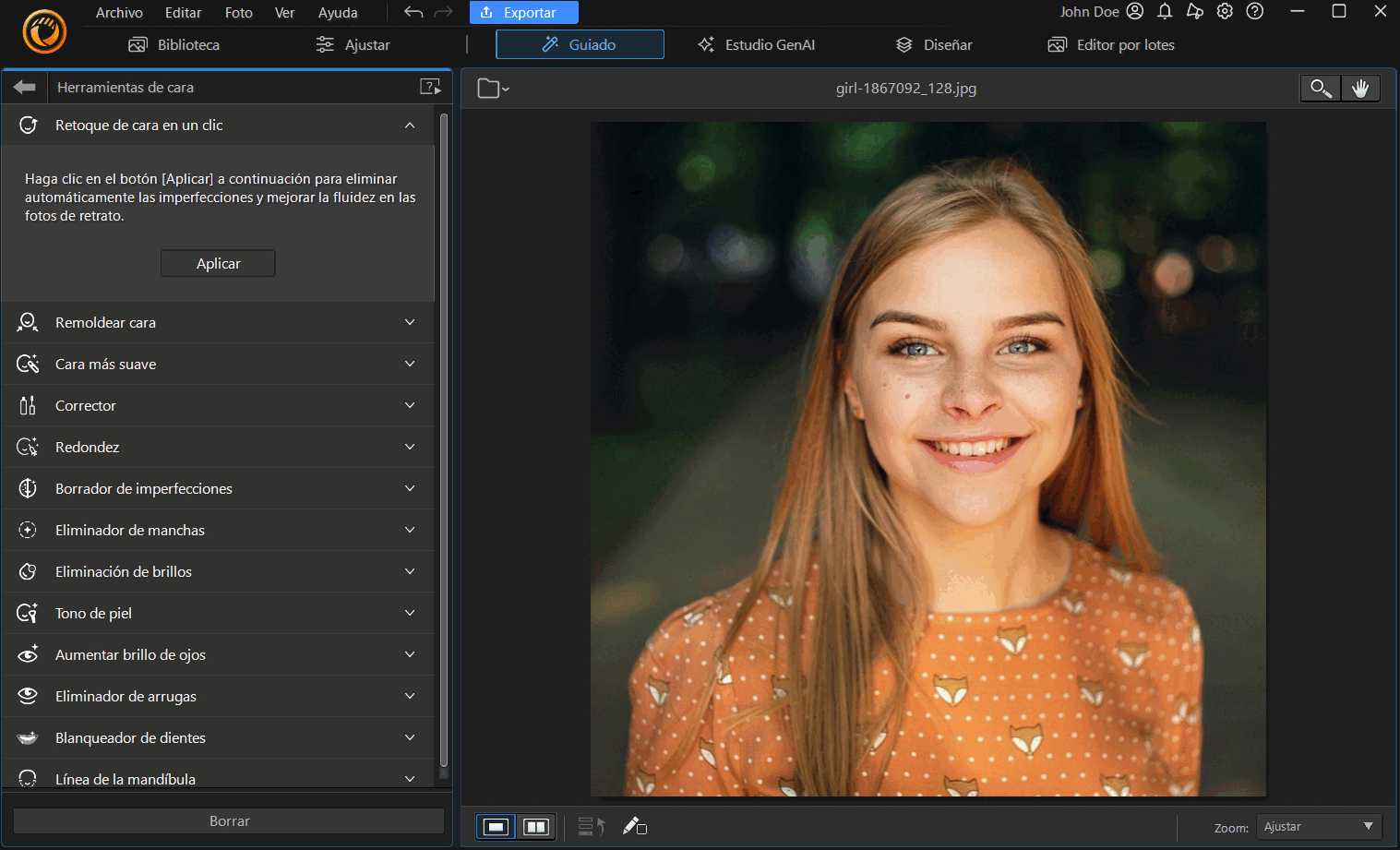Click the Aumentar brillo de ojos icon
Viewport: 1400px width, 850px height.
[27, 654]
